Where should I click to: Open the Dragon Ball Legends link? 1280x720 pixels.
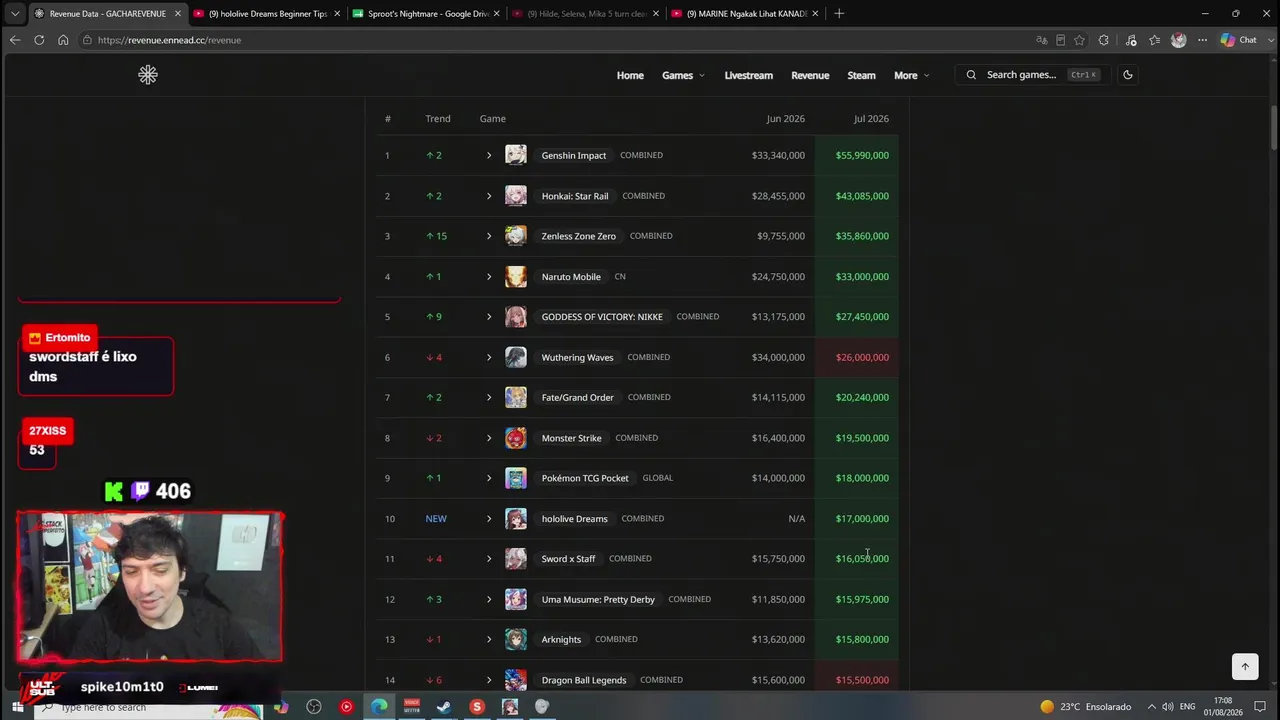pos(584,680)
